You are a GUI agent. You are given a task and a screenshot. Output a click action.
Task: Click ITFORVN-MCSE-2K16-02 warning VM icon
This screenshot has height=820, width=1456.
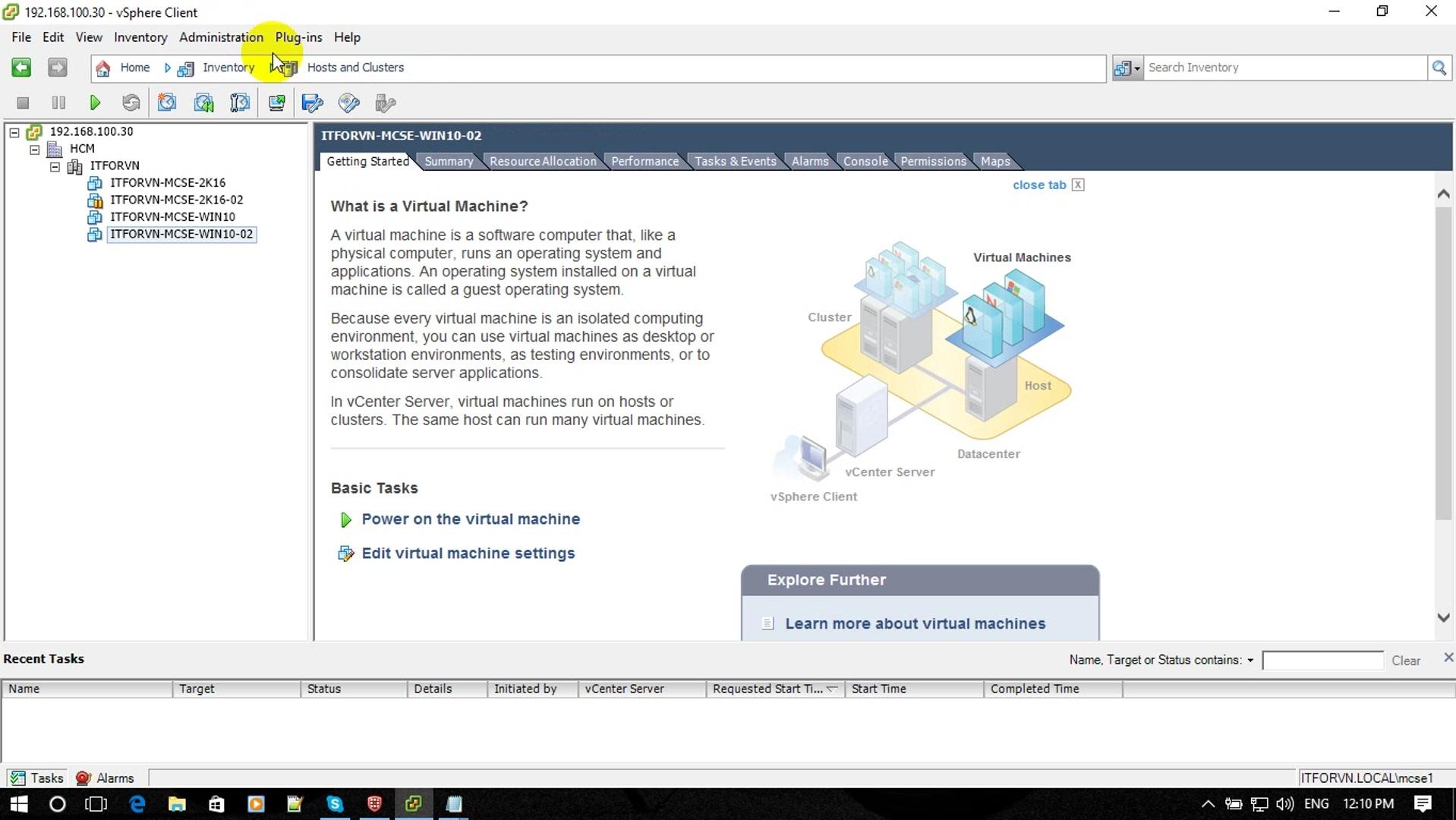pyautogui.click(x=95, y=200)
